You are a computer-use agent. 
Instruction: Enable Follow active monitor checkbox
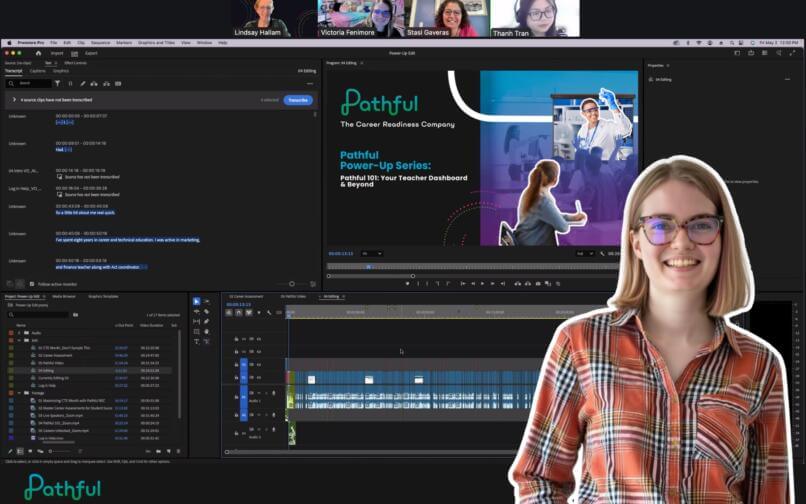point(31,284)
